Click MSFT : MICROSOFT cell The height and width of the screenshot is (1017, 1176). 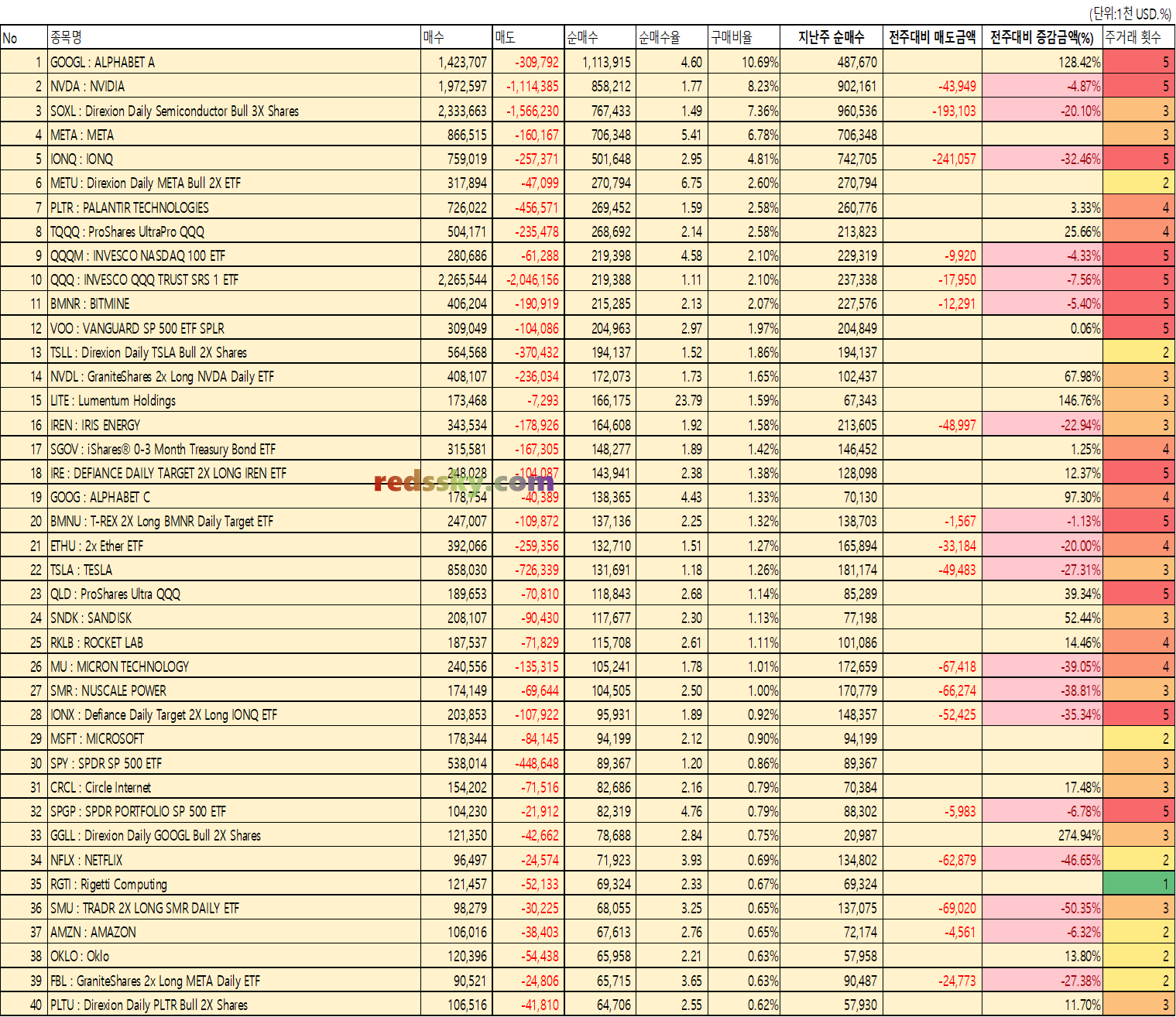coord(234,738)
